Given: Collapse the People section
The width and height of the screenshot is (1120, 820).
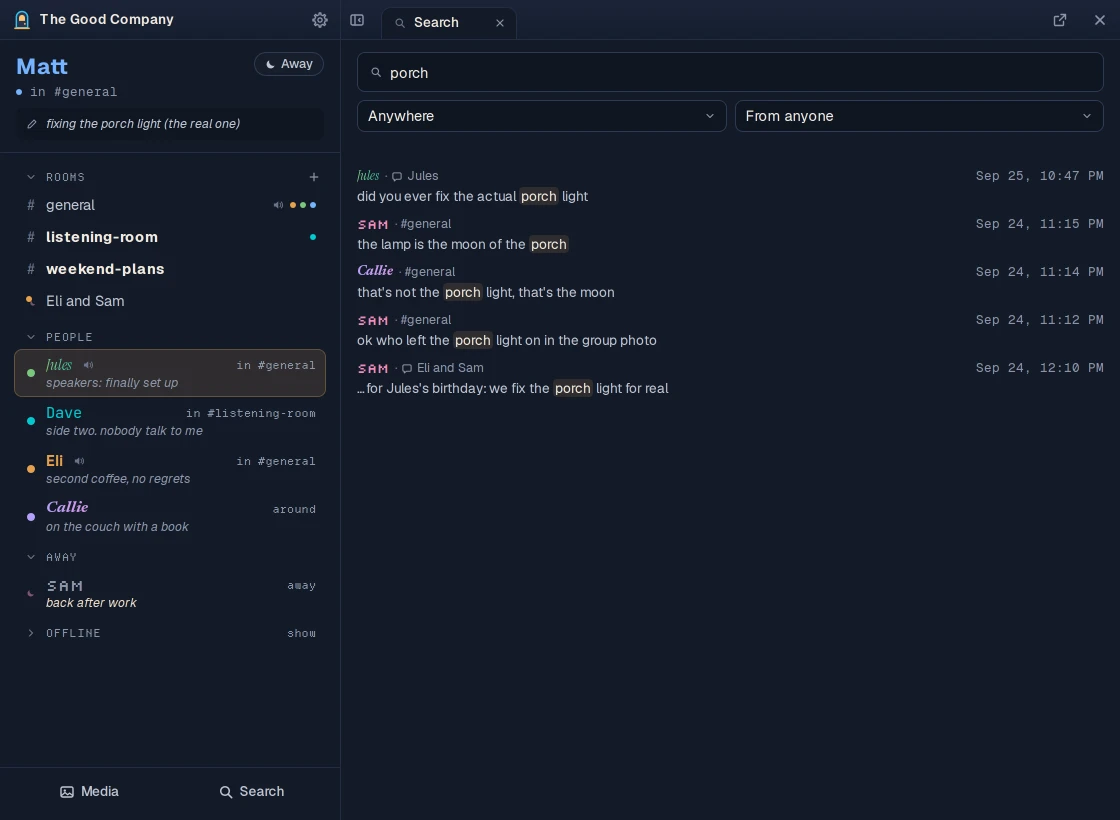Looking at the screenshot, I should (x=31, y=337).
